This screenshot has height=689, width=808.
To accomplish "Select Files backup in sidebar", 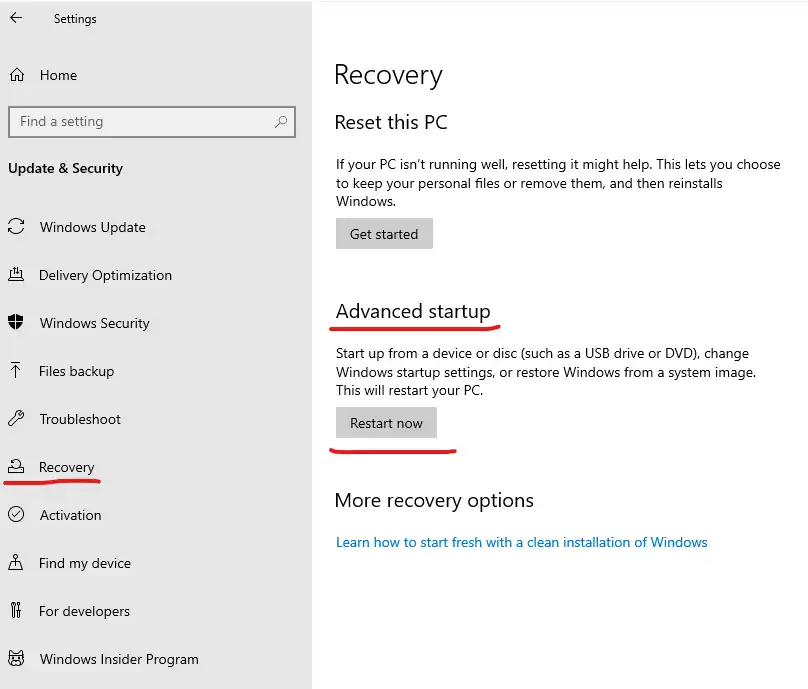I will tap(76, 371).
